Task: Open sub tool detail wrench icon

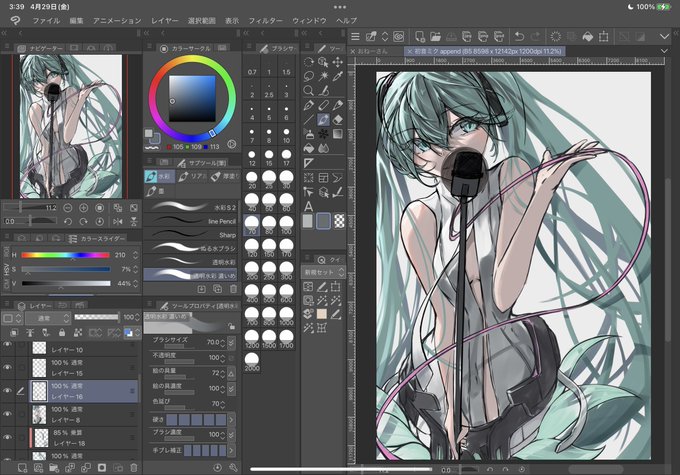Action: click(x=233, y=467)
